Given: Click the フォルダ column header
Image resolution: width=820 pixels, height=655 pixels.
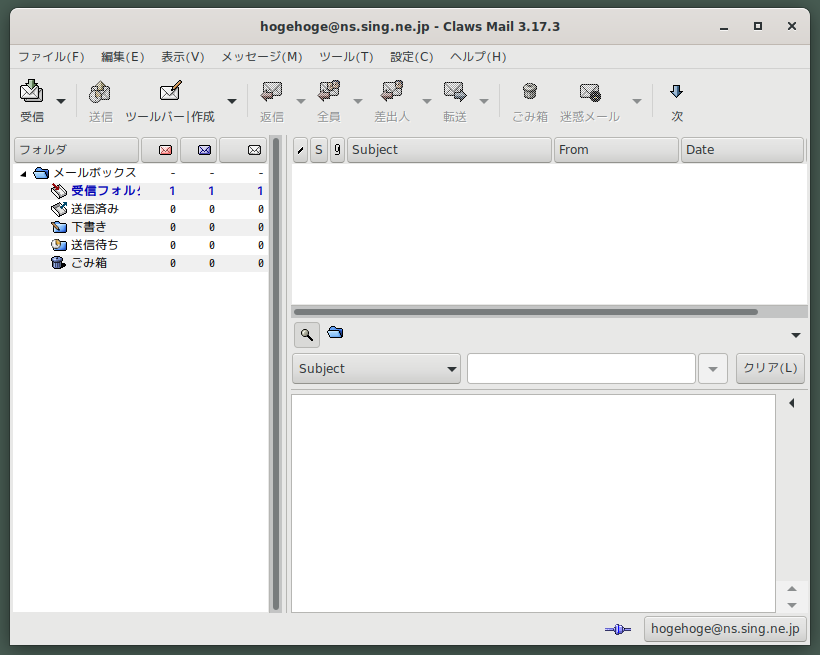Looking at the screenshot, I should click(76, 150).
